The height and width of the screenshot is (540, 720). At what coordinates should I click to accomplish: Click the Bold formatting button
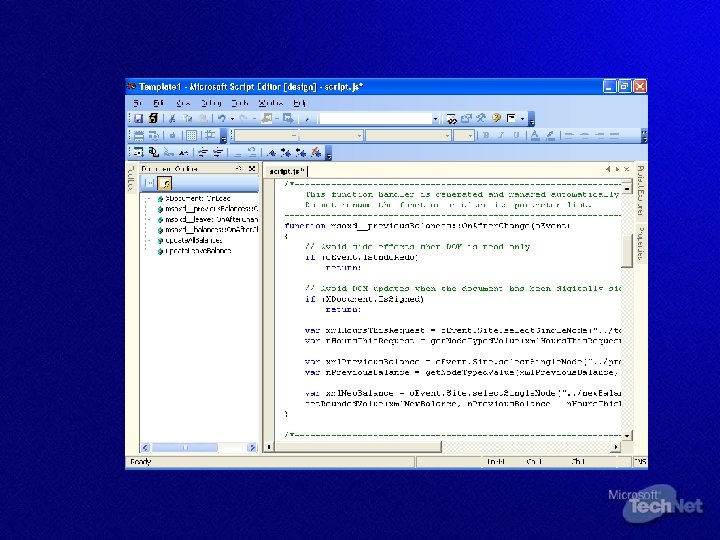(486, 135)
